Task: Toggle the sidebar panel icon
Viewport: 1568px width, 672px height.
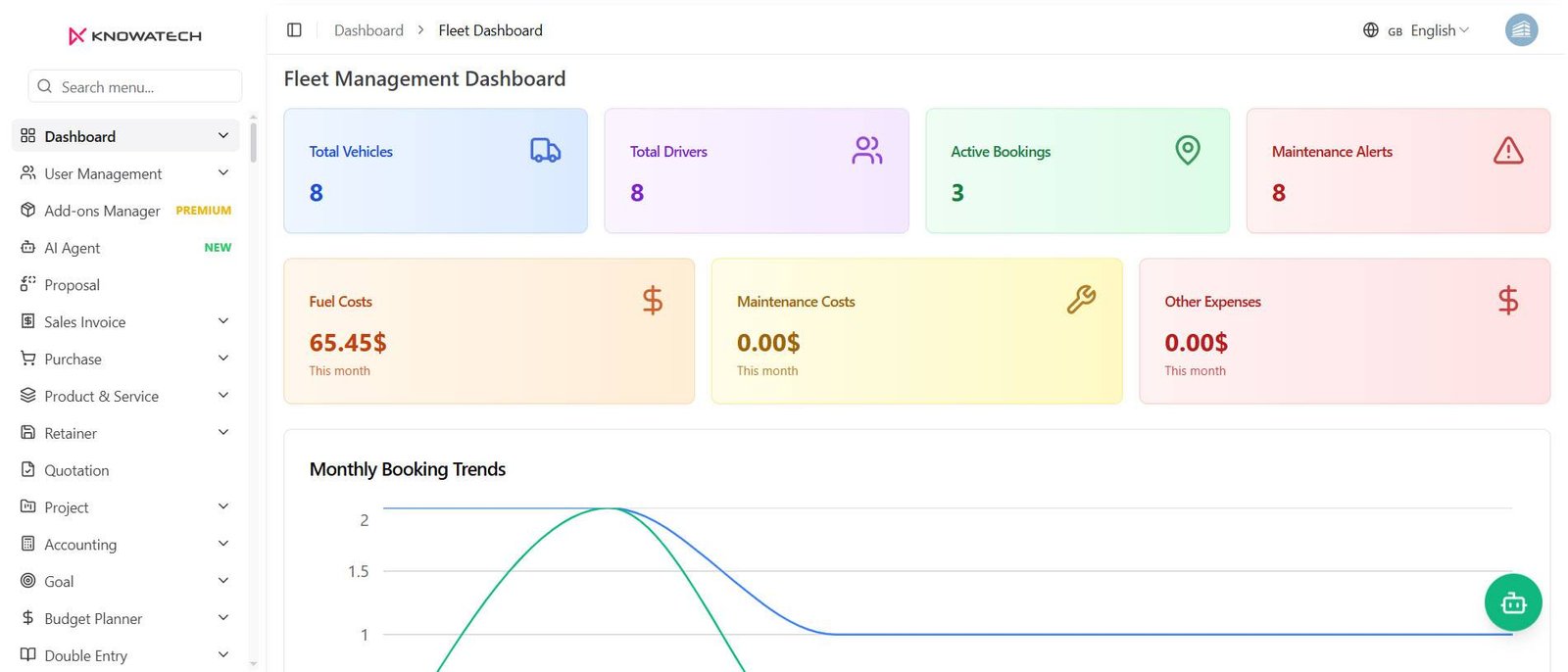Action: (294, 30)
